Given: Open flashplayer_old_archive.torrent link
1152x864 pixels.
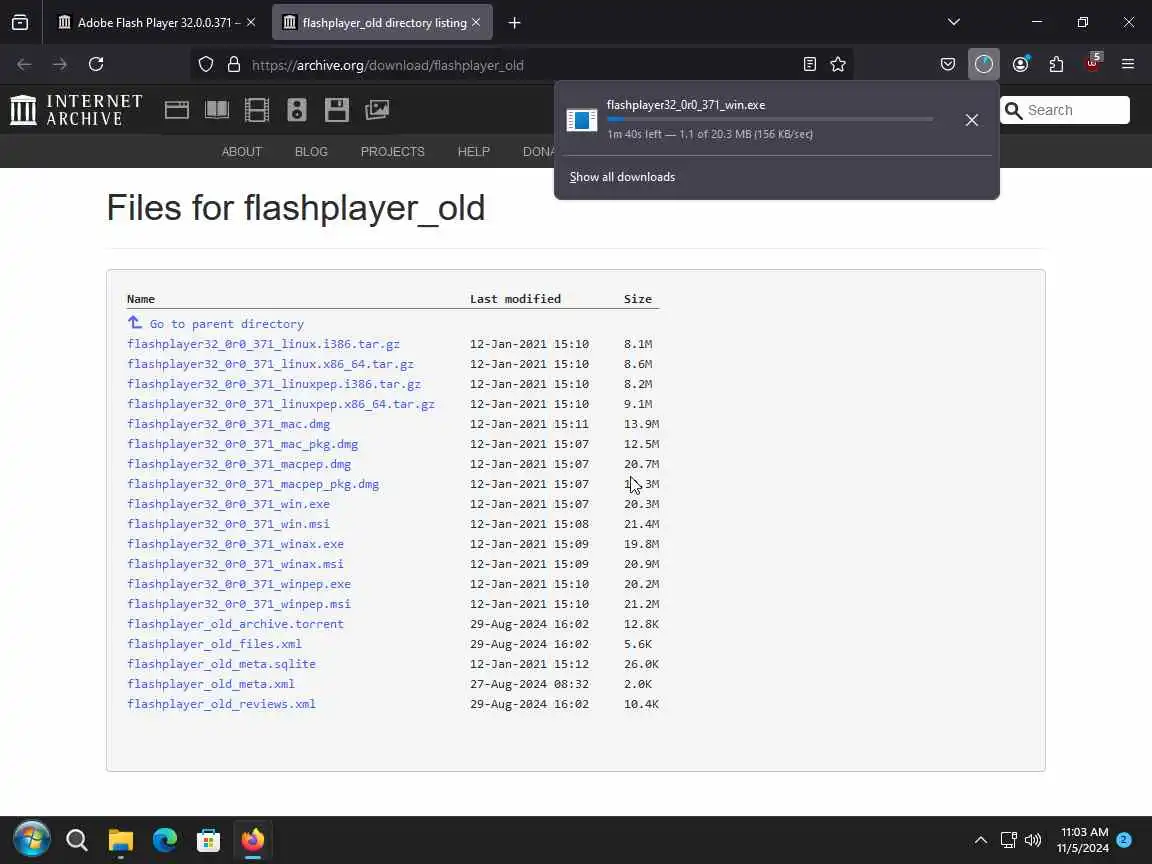Looking at the screenshot, I should pos(235,624).
